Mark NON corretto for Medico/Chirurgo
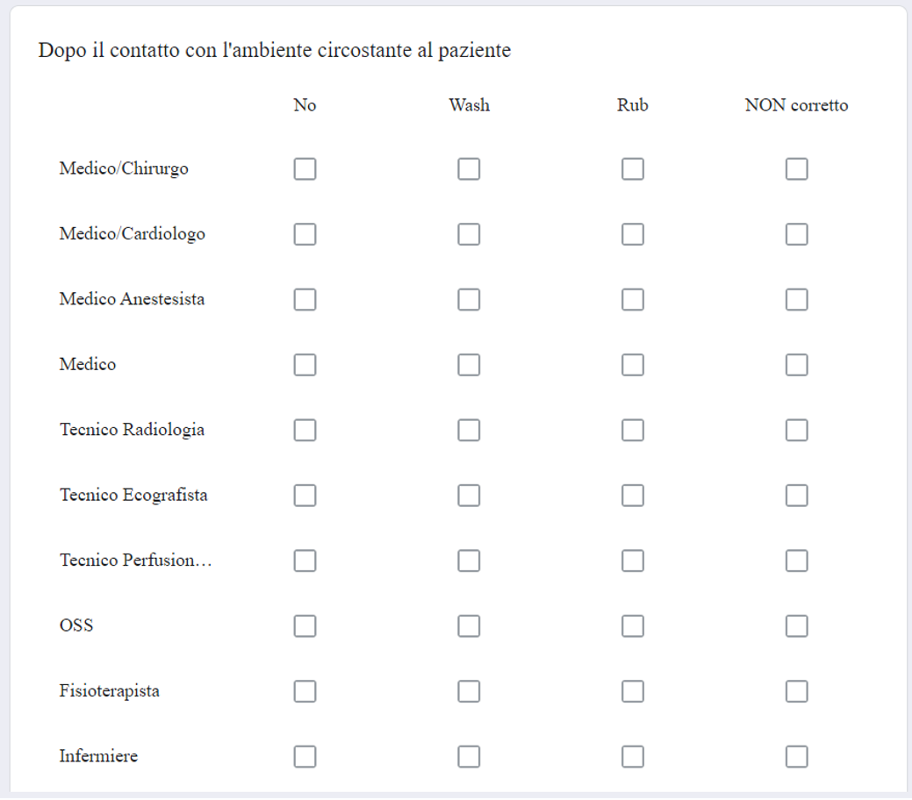The height and width of the screenshot is (800, 912). 797,169
